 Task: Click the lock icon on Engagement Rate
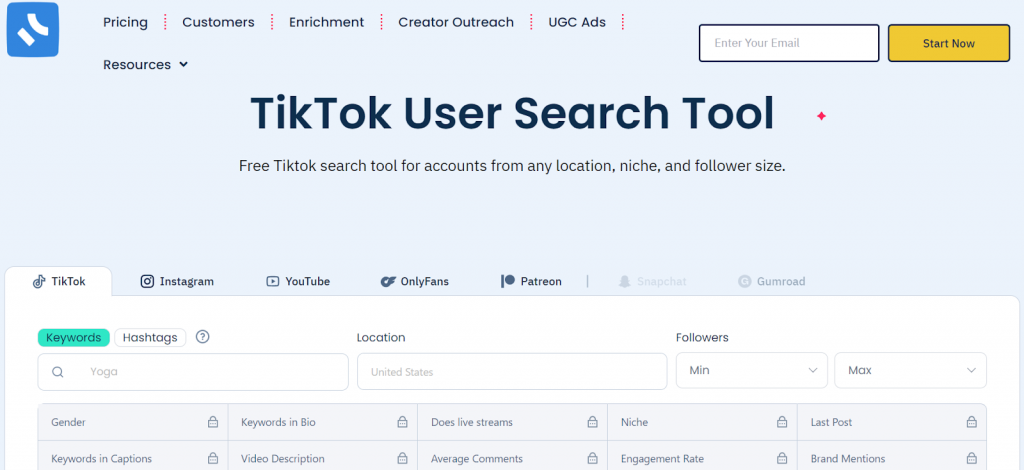point(782,458)
